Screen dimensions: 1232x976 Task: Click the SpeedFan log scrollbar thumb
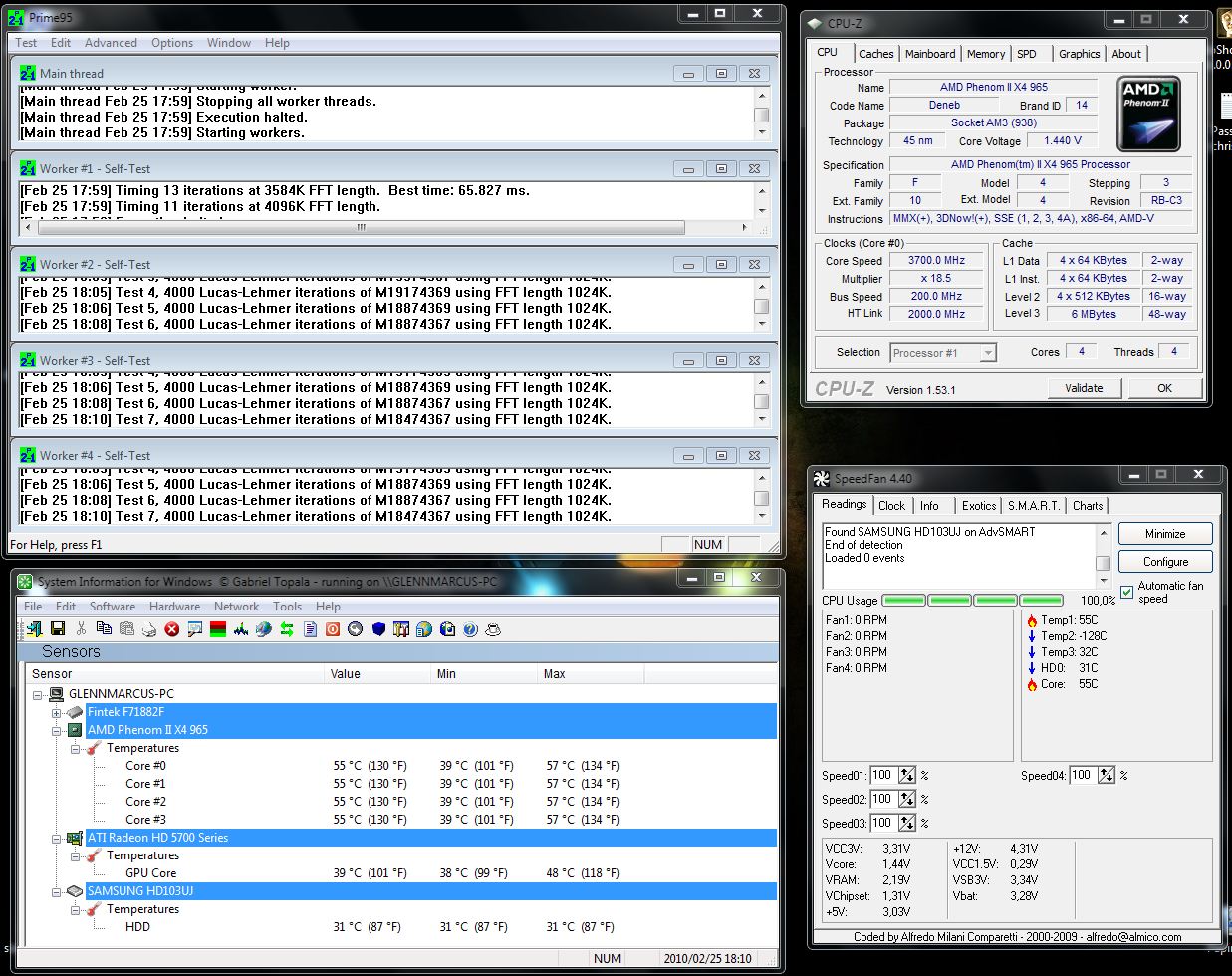click(1103, 564)
